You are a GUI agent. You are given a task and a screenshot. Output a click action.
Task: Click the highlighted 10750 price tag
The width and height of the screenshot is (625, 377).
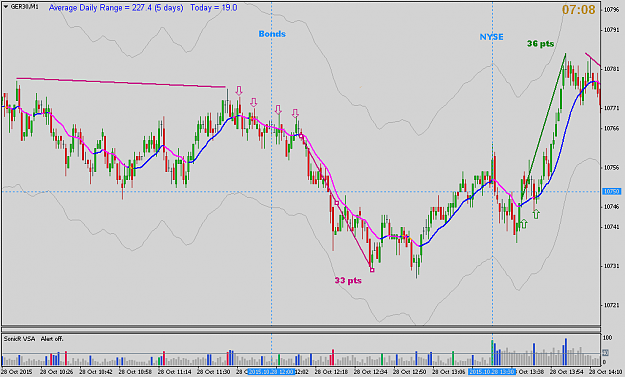(x=612, y=192)
